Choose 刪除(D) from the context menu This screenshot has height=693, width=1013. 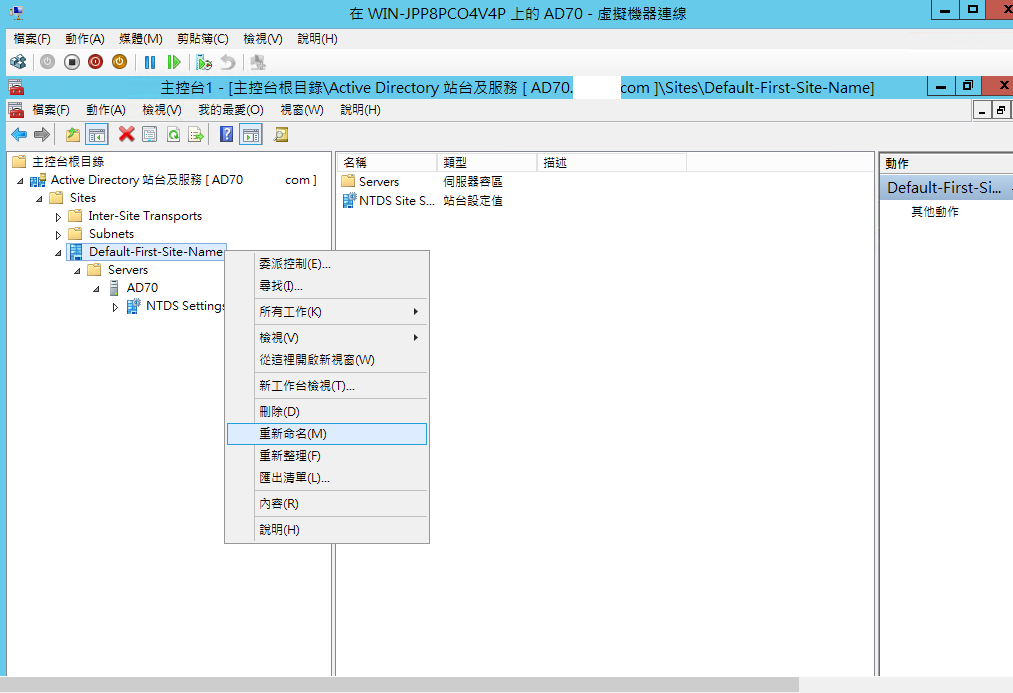pos(327,411)
